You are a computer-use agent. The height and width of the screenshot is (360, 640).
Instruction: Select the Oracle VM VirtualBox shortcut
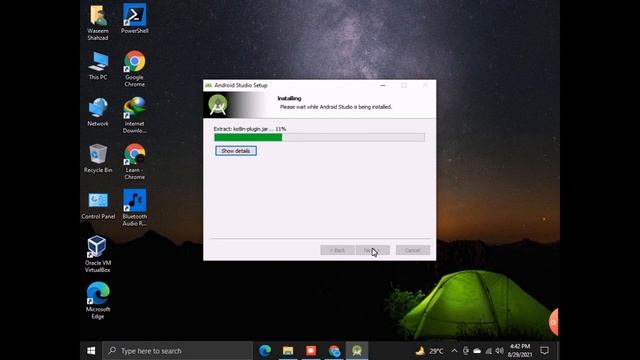pyautogui.click(x=98, y=254)
